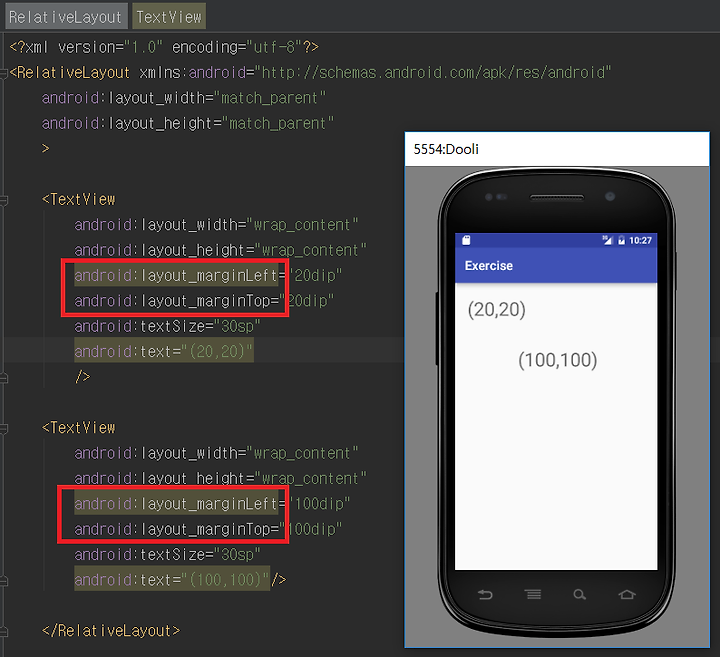
Task: Click the first TextView layout_width="wrap_content"
Action: pos(216,225)
